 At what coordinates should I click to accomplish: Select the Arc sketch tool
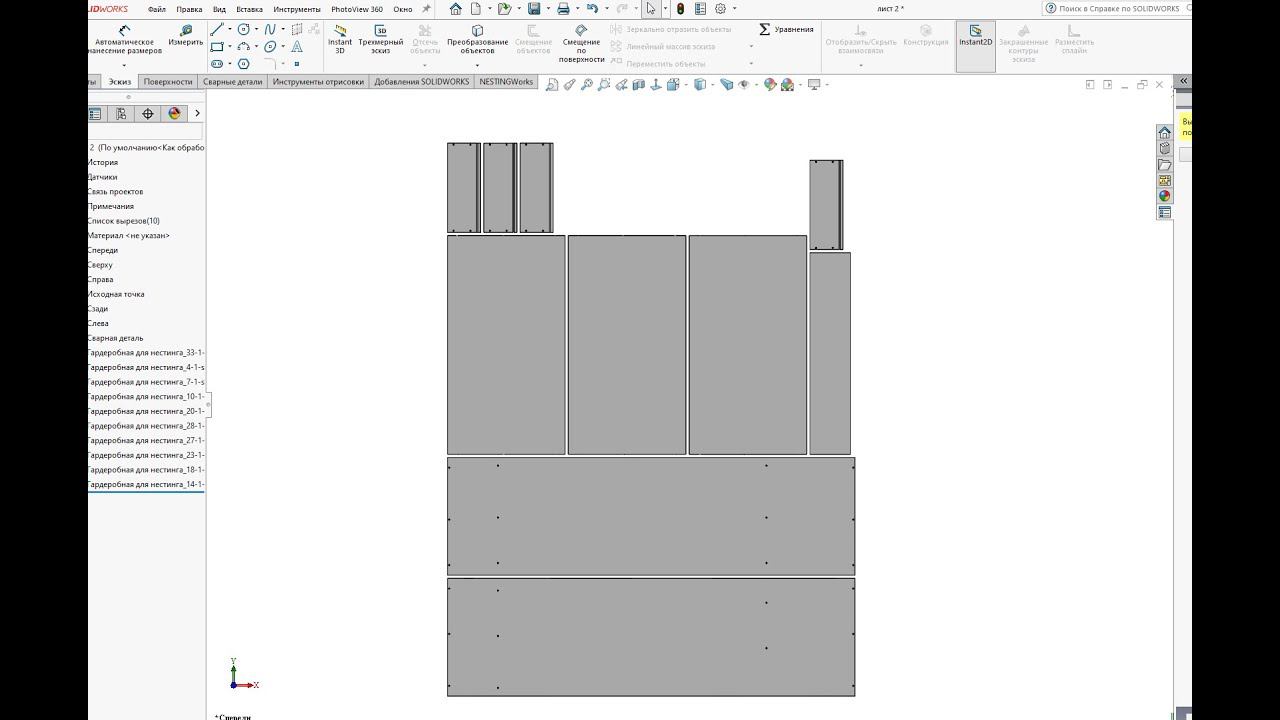tap(243, 47)
